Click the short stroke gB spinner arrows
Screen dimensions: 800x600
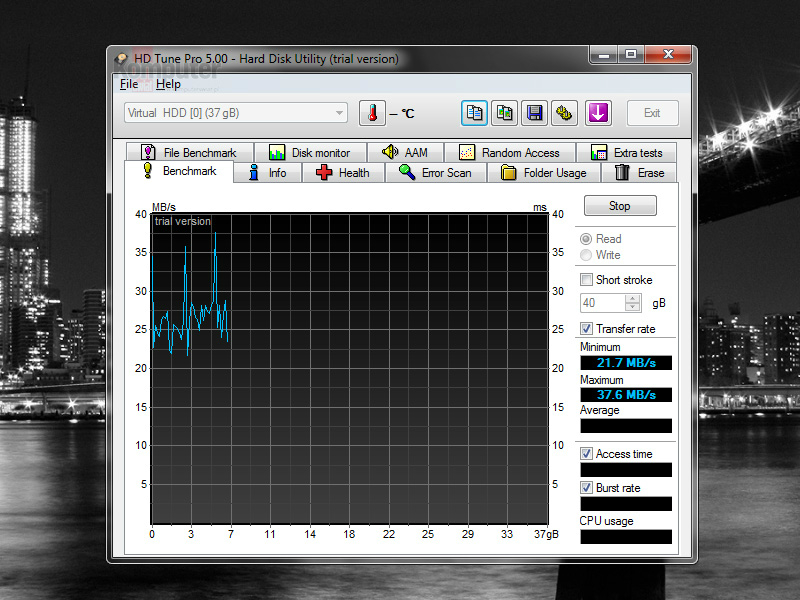[x=633, y=303]
